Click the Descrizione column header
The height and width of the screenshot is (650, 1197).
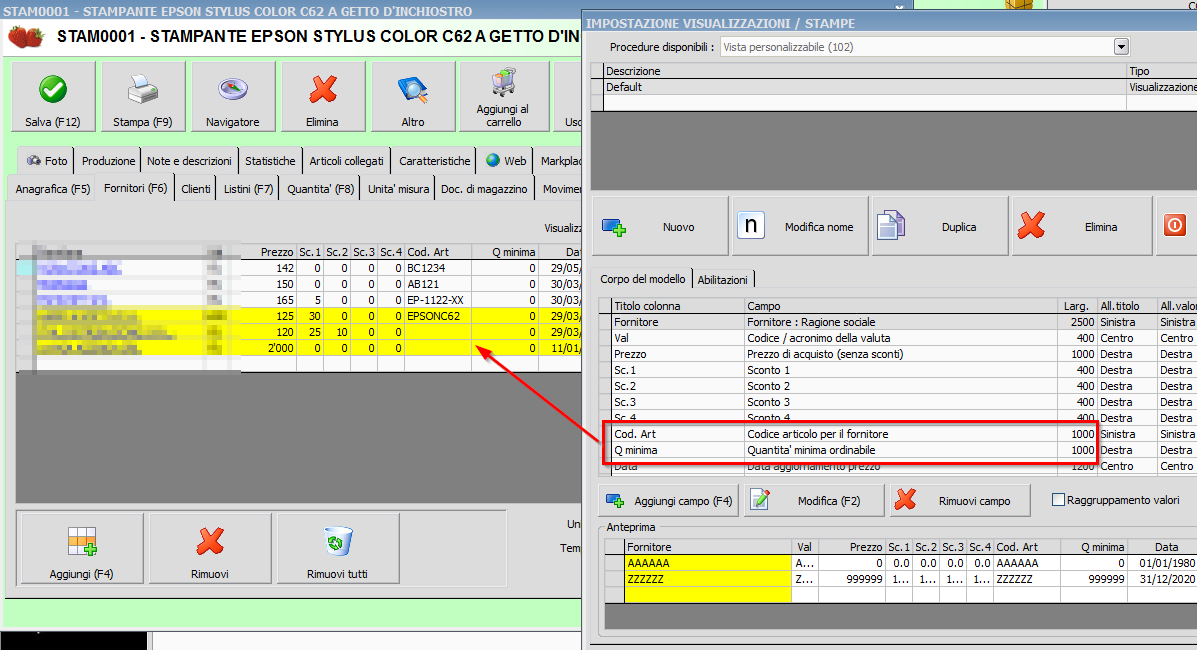pyautogui.click(x=865, y=71)
